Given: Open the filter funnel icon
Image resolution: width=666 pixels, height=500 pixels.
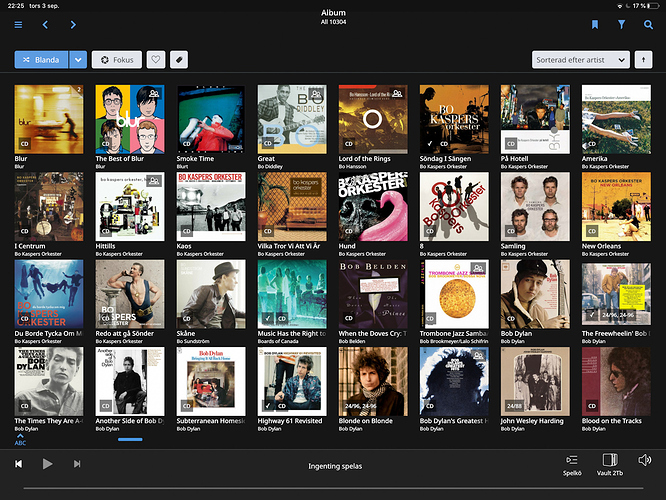Looking at the screenshot, I should click(621, 25).
